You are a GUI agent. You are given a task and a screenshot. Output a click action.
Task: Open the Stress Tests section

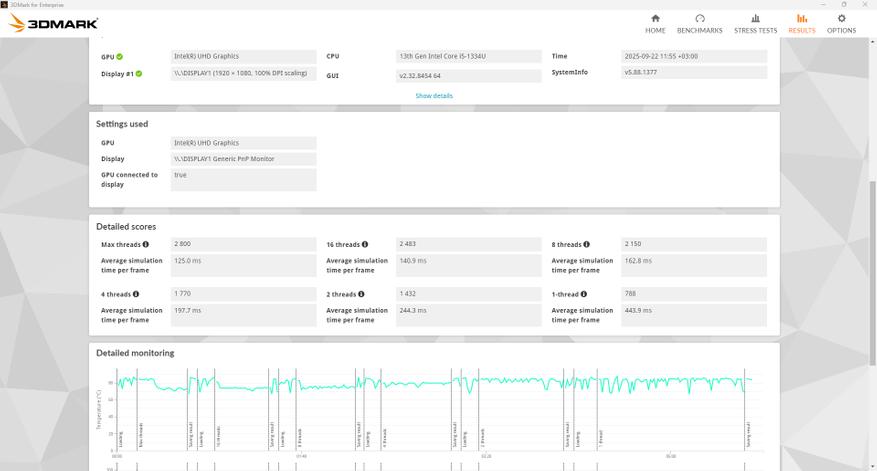pyautogui.click(x=755, y=24)
